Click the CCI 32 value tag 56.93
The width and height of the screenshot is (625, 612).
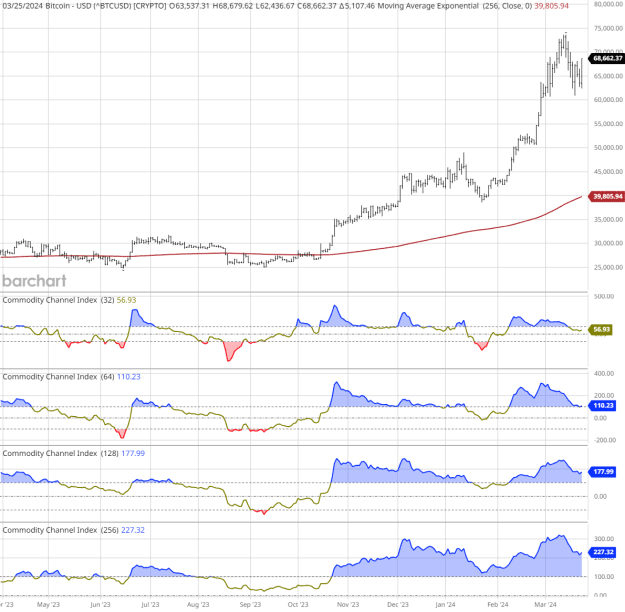point(601,330)
